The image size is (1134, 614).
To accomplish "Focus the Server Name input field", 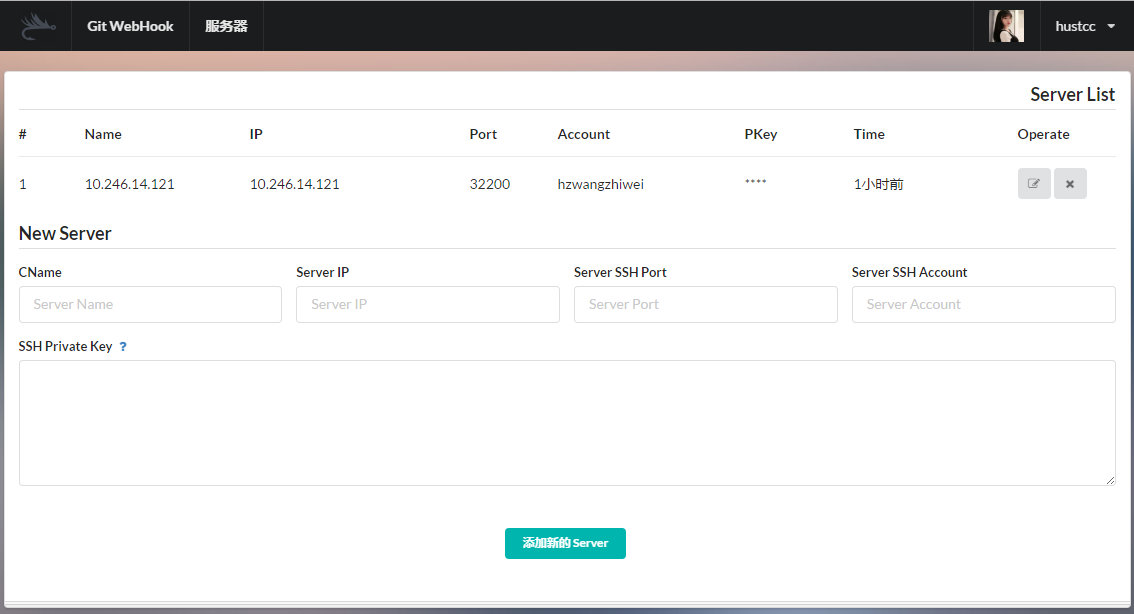I will [x=150, y=304].
